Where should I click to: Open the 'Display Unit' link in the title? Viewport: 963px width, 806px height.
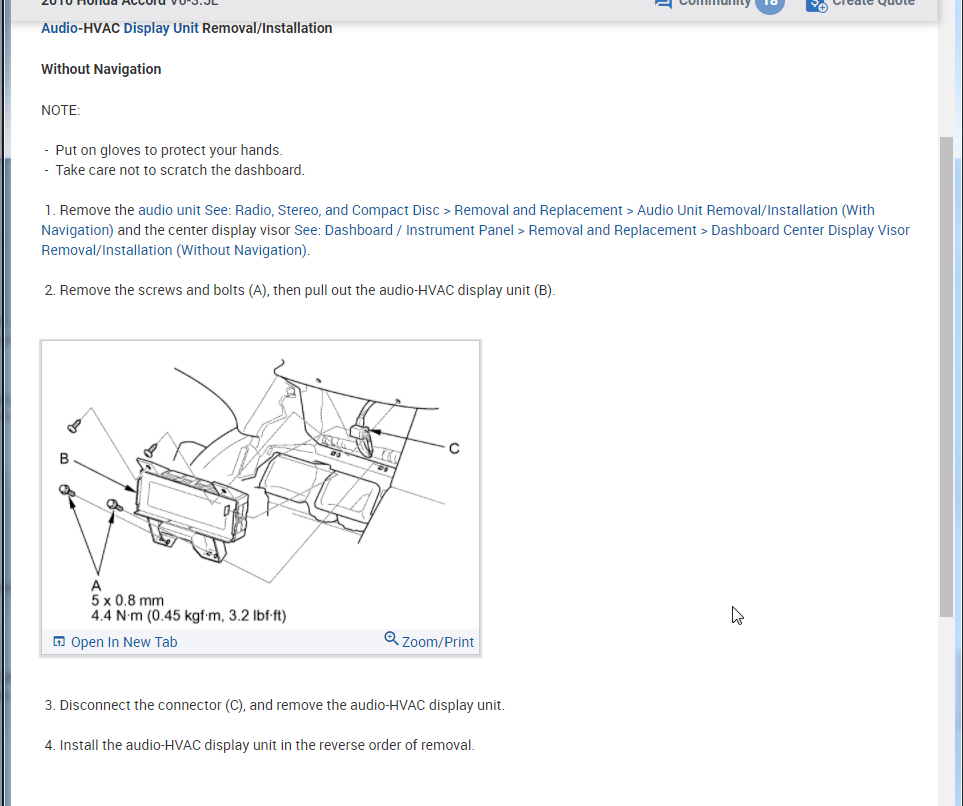161,28
